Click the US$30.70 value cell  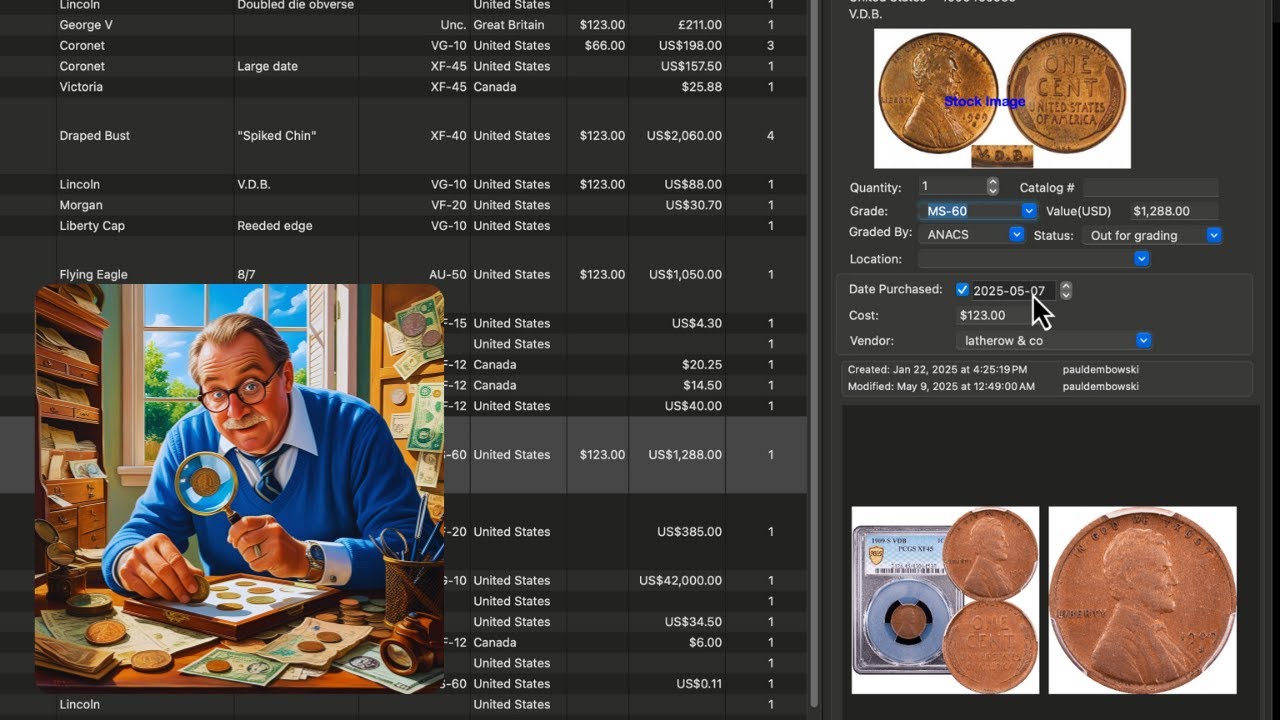click(x=693, y=205)
